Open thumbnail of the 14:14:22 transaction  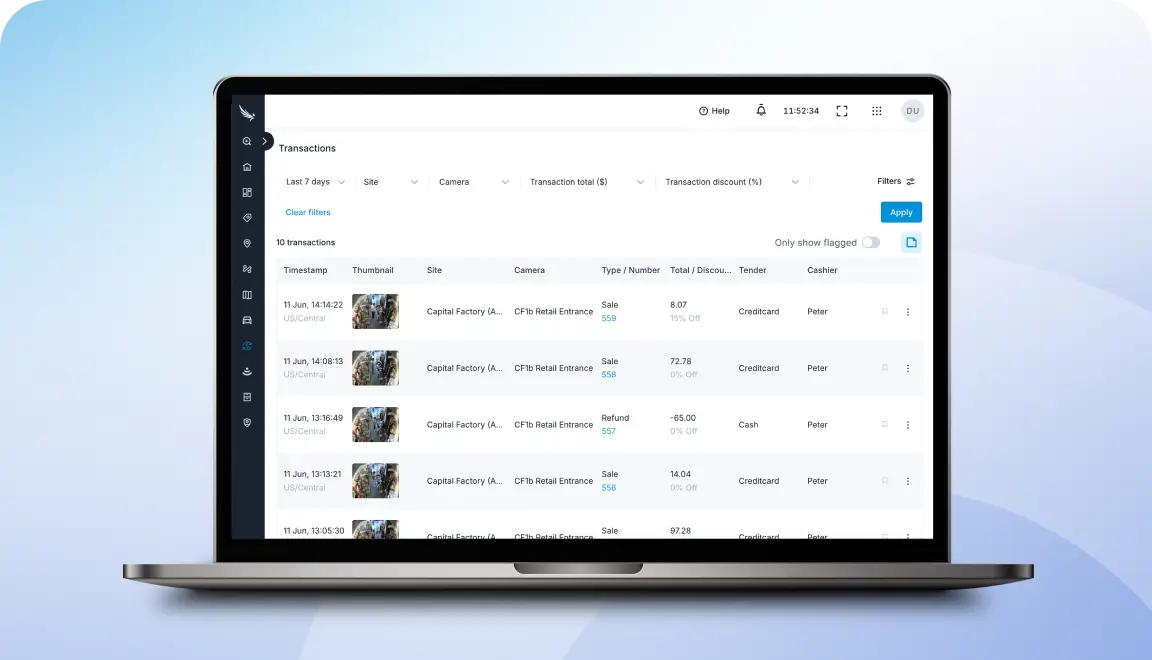coord(375,312)
